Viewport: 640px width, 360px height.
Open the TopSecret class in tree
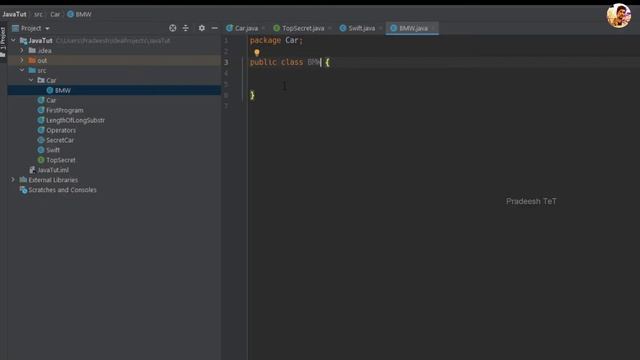[x=61, y=160]
